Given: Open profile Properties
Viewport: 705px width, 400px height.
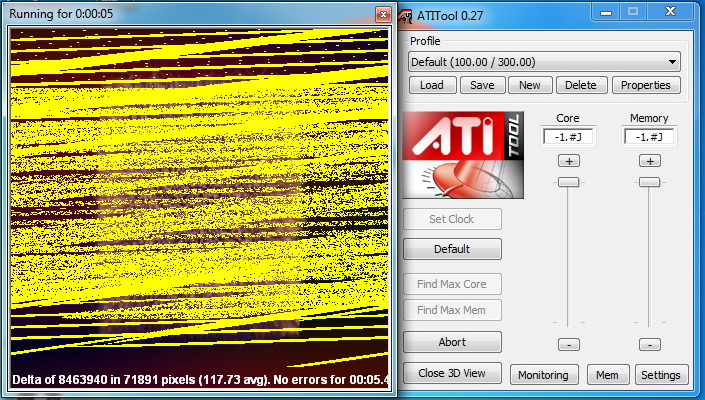Looking at the screenshot, I should (x=646, y=85).
